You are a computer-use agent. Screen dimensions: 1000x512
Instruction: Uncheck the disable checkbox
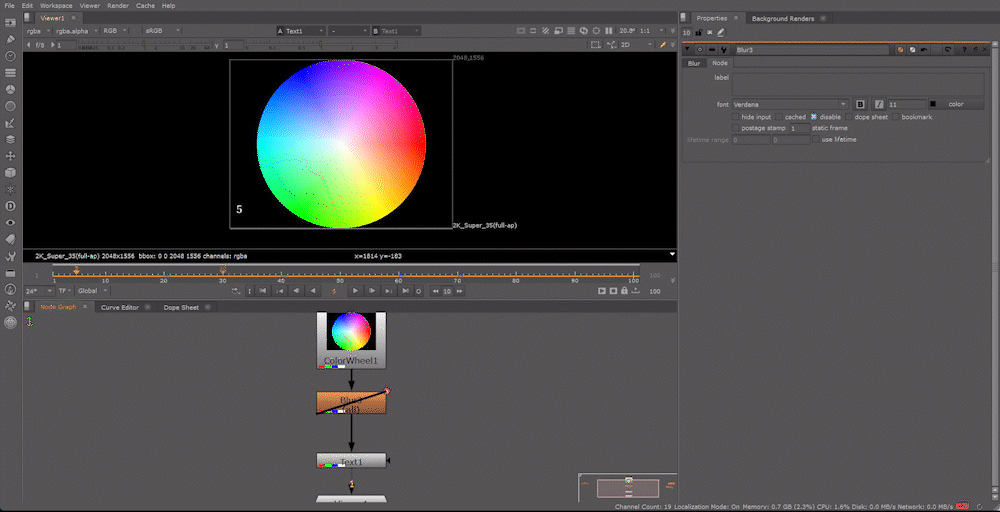click(x=814, y=117)
